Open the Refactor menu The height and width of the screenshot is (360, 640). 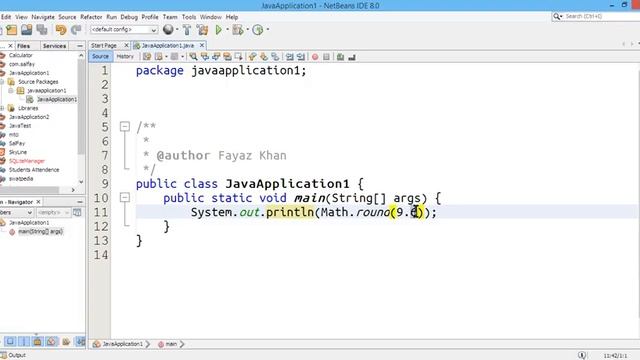(x=91, y=17)
